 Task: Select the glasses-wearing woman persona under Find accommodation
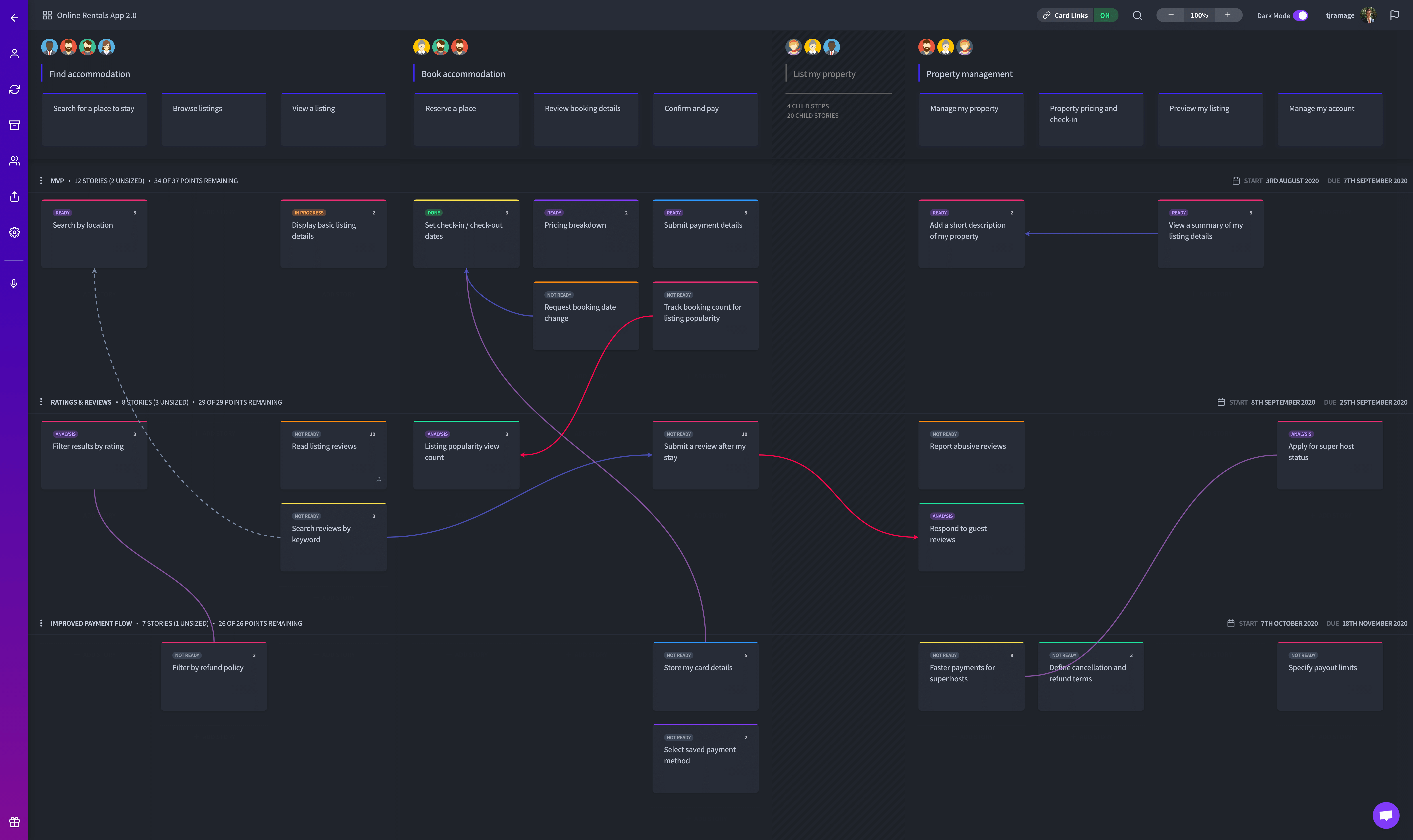point(106,47)
